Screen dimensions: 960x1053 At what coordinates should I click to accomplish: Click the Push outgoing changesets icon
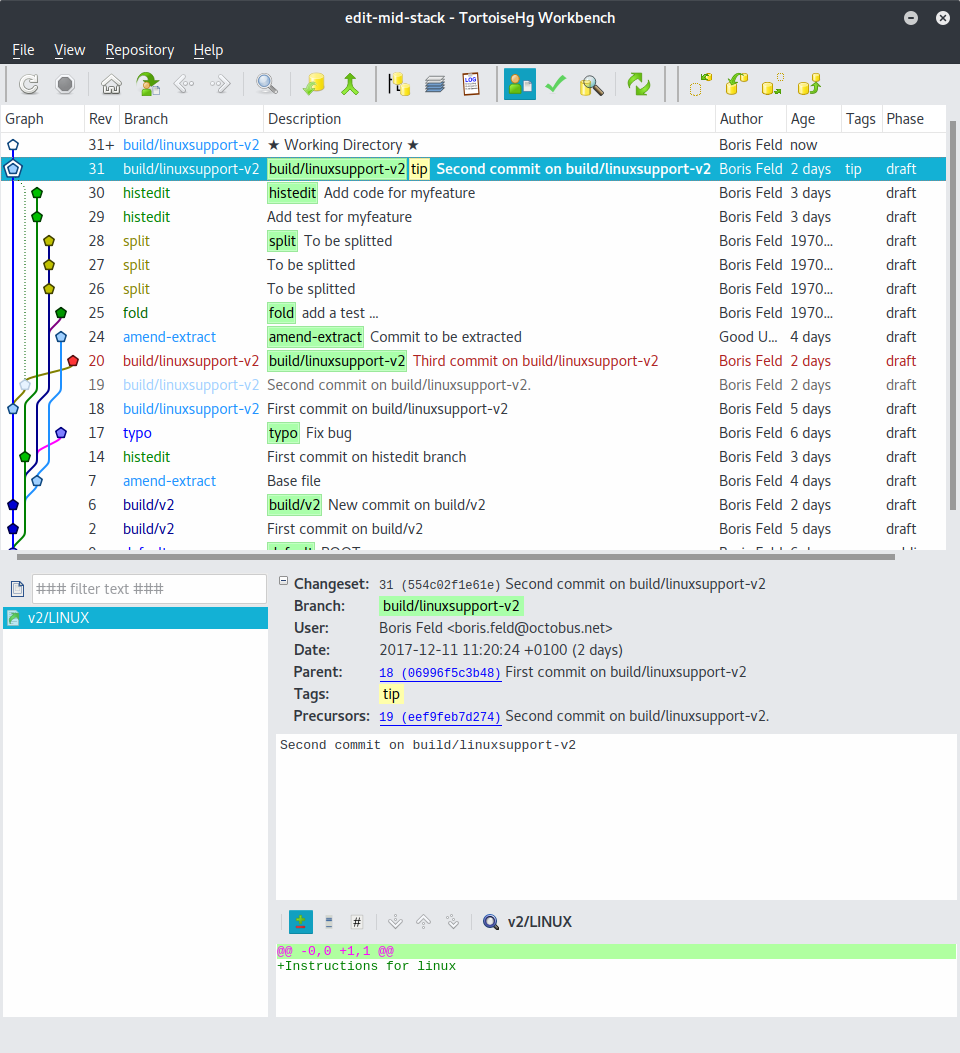point(809,85)
